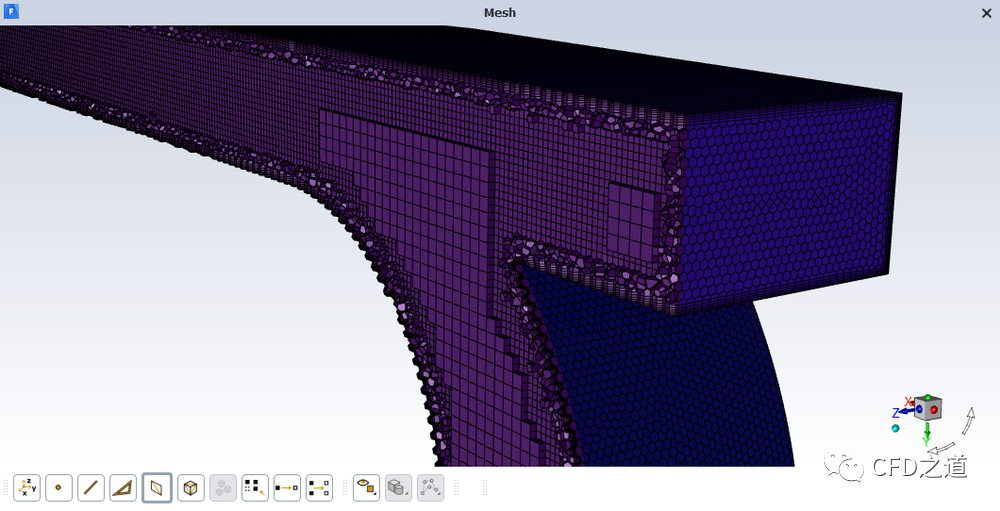
Task: Click the Fluent app icon in title bar
Action: [12, 12]
